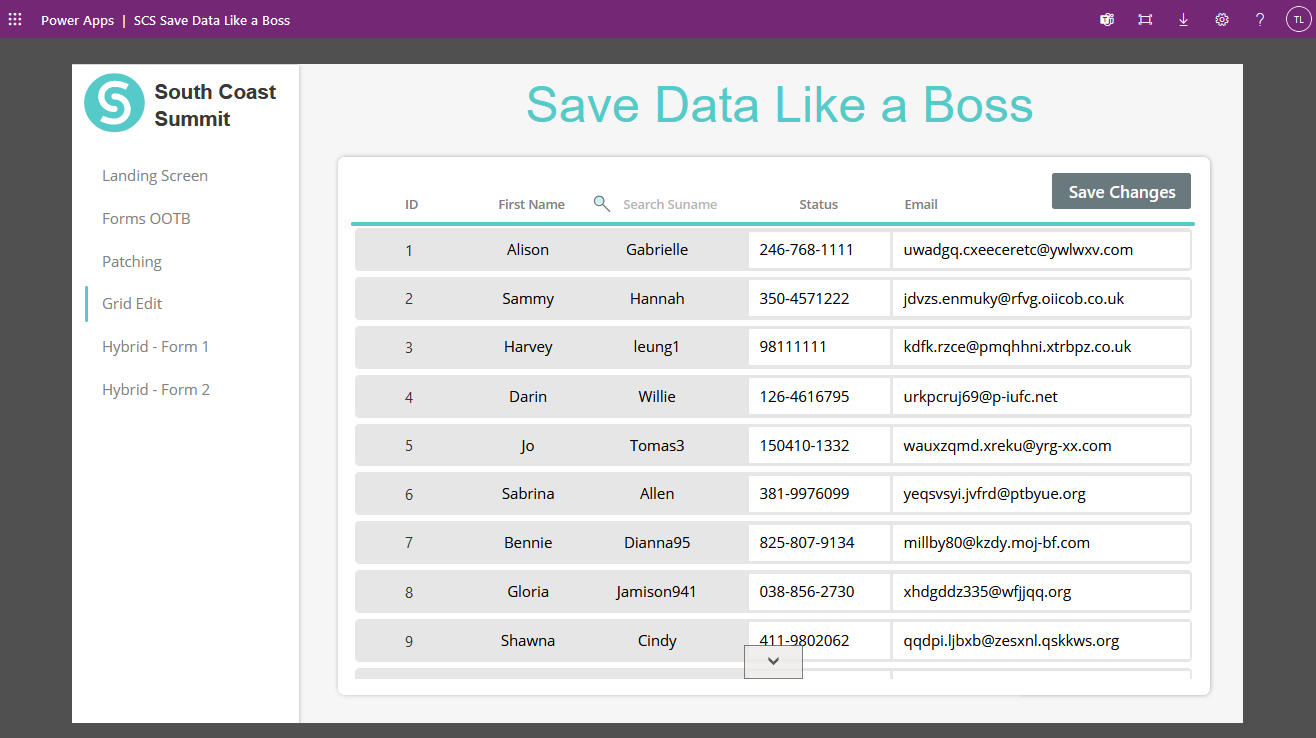
Task: Click surname Jamison941
Action: [657, 592]
